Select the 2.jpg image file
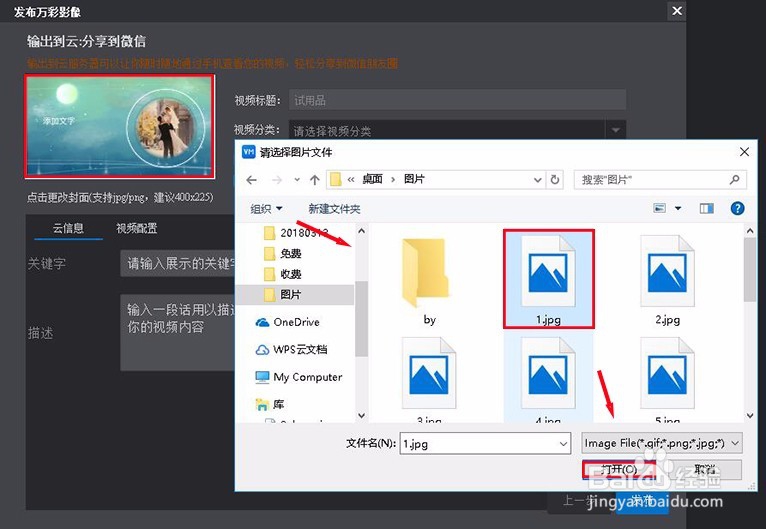 pos(667,281)
